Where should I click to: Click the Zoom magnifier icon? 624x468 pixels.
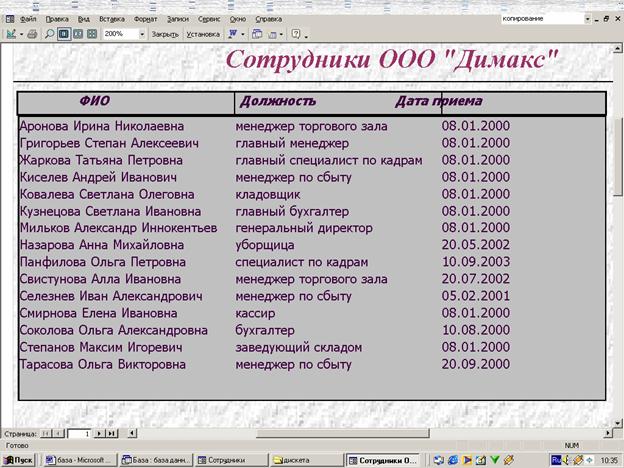pos(49,34)
